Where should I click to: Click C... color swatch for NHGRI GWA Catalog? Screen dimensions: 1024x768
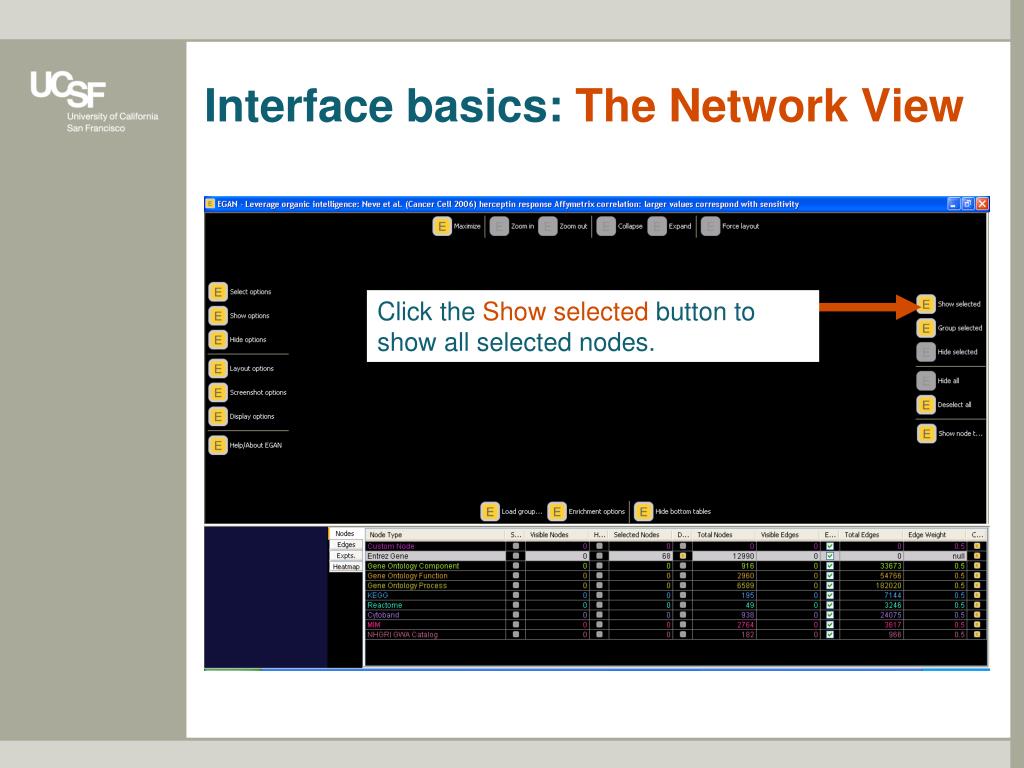point(977,634)
